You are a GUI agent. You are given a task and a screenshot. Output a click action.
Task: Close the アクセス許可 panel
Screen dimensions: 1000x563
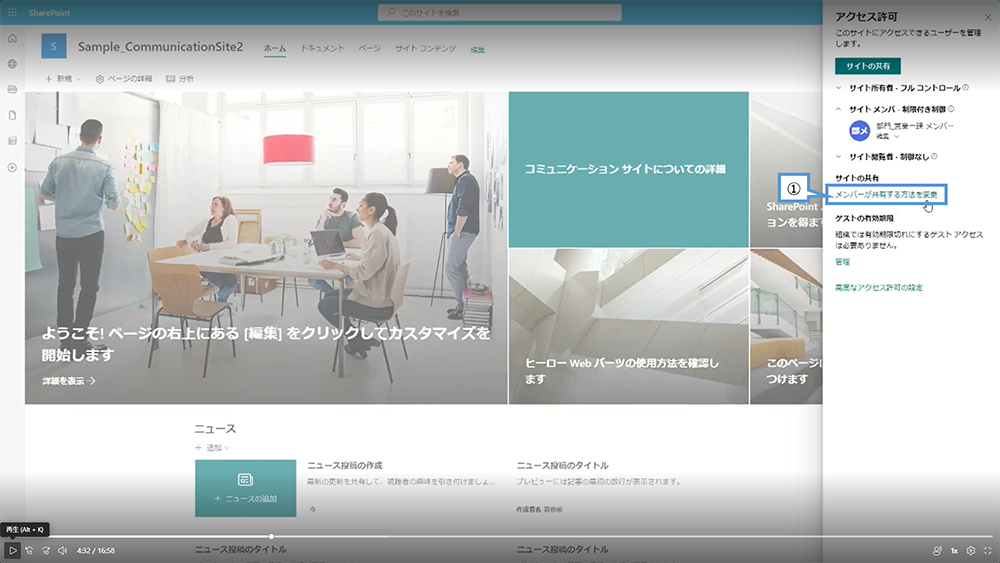click(988, 17)
